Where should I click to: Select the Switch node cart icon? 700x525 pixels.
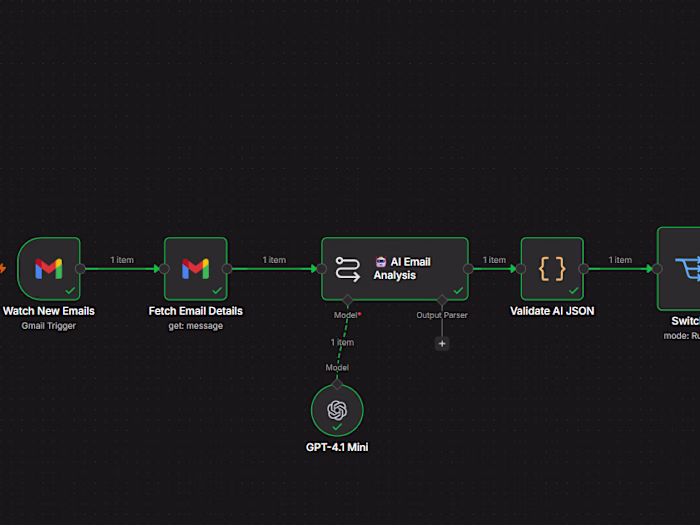click(x=689, y=269)
